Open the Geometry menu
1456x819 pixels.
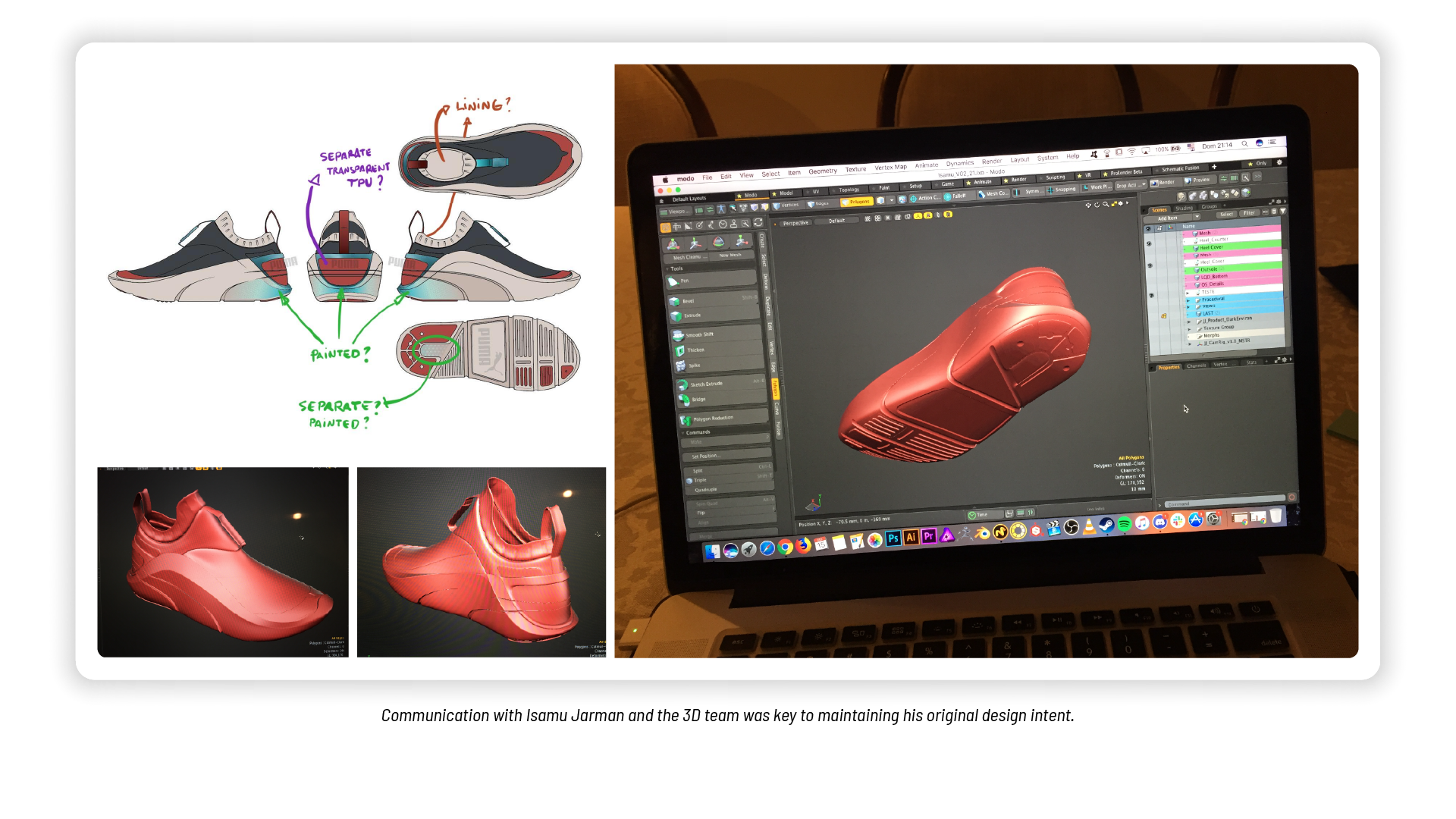[822, 171]
